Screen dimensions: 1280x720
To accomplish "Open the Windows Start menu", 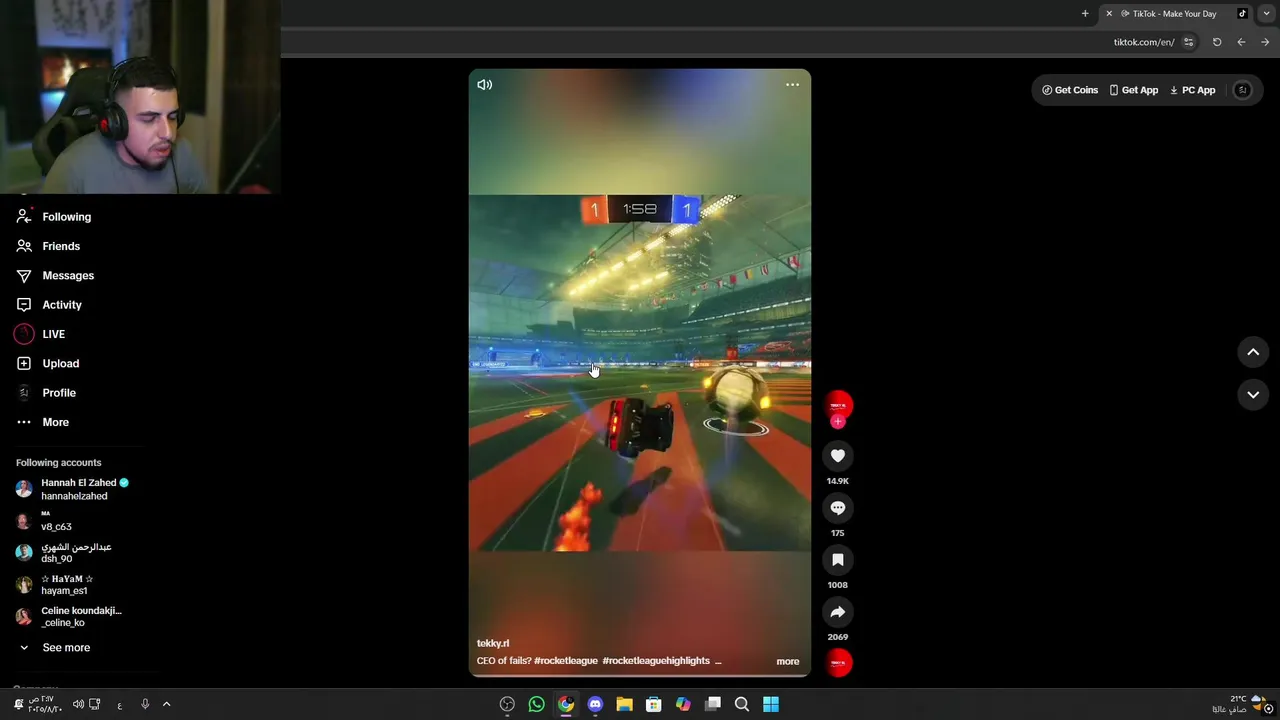I will tap(771, 704).
